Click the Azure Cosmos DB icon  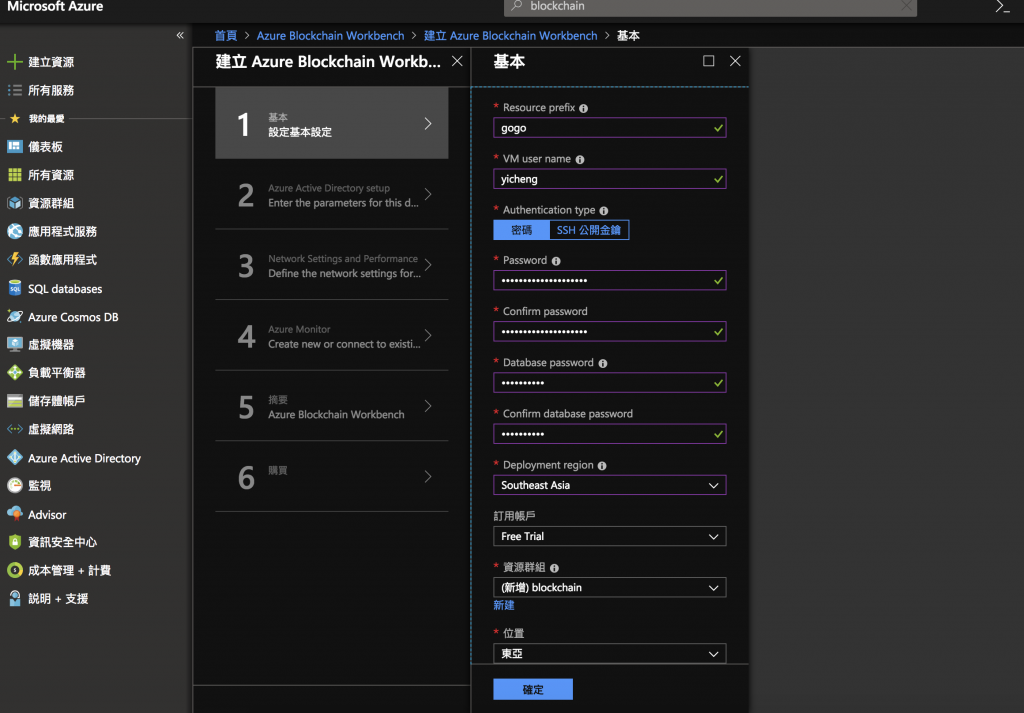coord(14,317)
